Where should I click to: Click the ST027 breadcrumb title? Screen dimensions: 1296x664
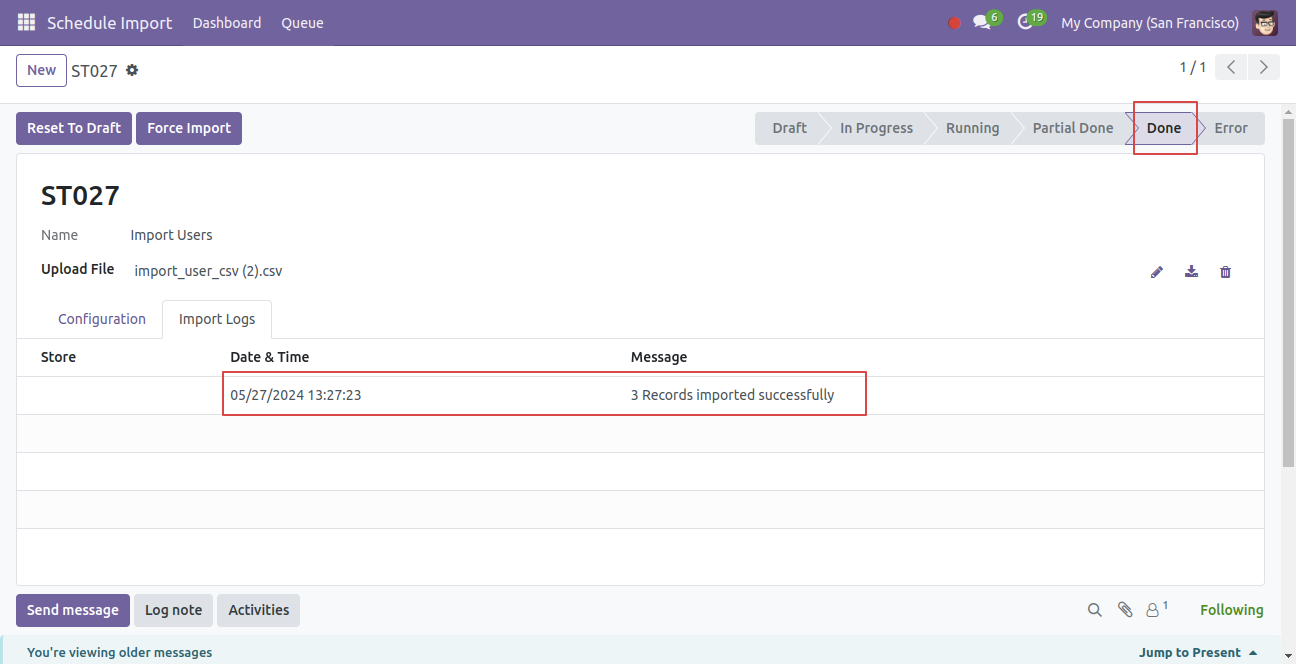coord(94,71)
